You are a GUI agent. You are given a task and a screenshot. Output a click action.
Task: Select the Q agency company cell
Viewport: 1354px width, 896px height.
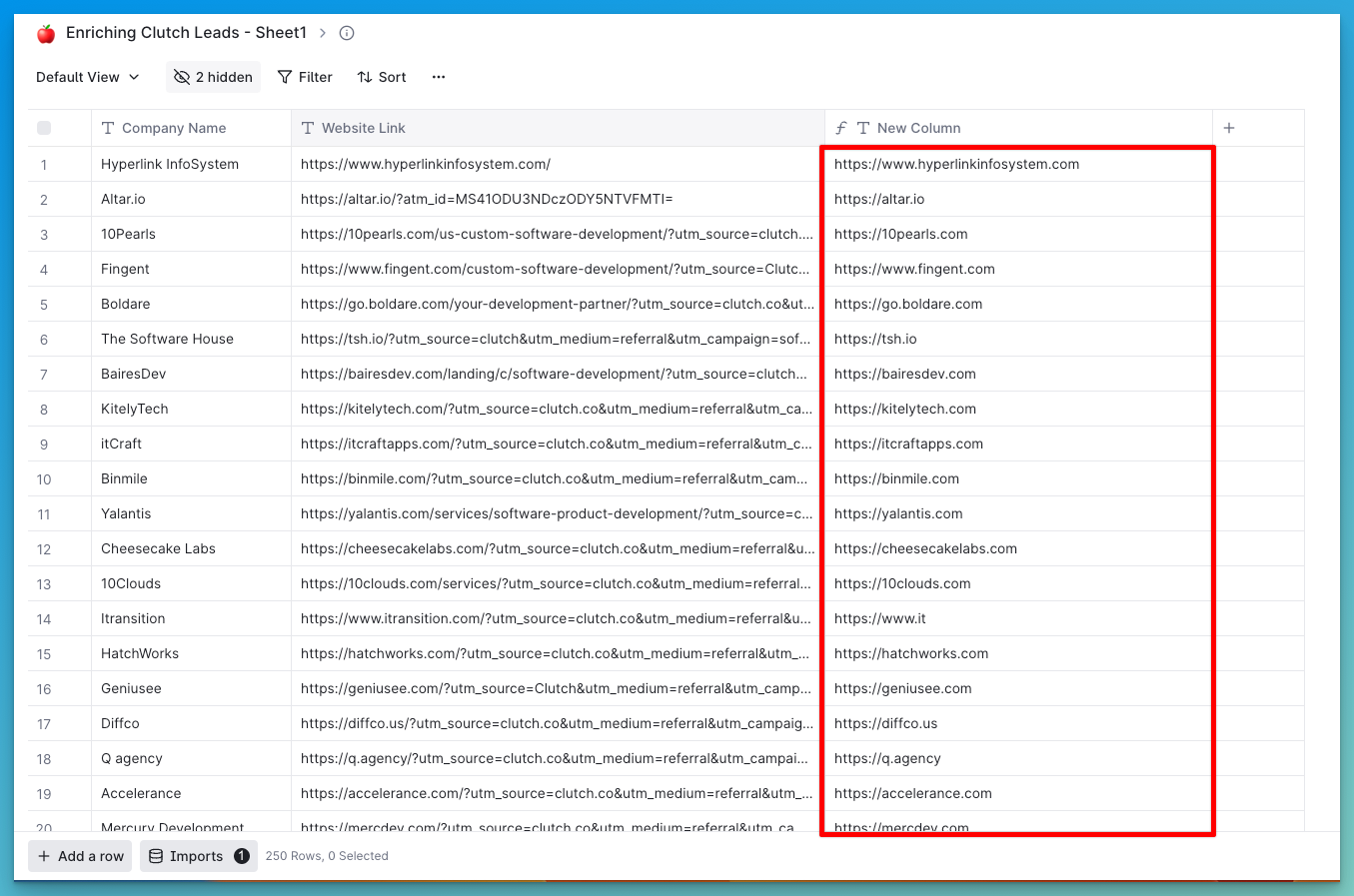click(191, 758)
